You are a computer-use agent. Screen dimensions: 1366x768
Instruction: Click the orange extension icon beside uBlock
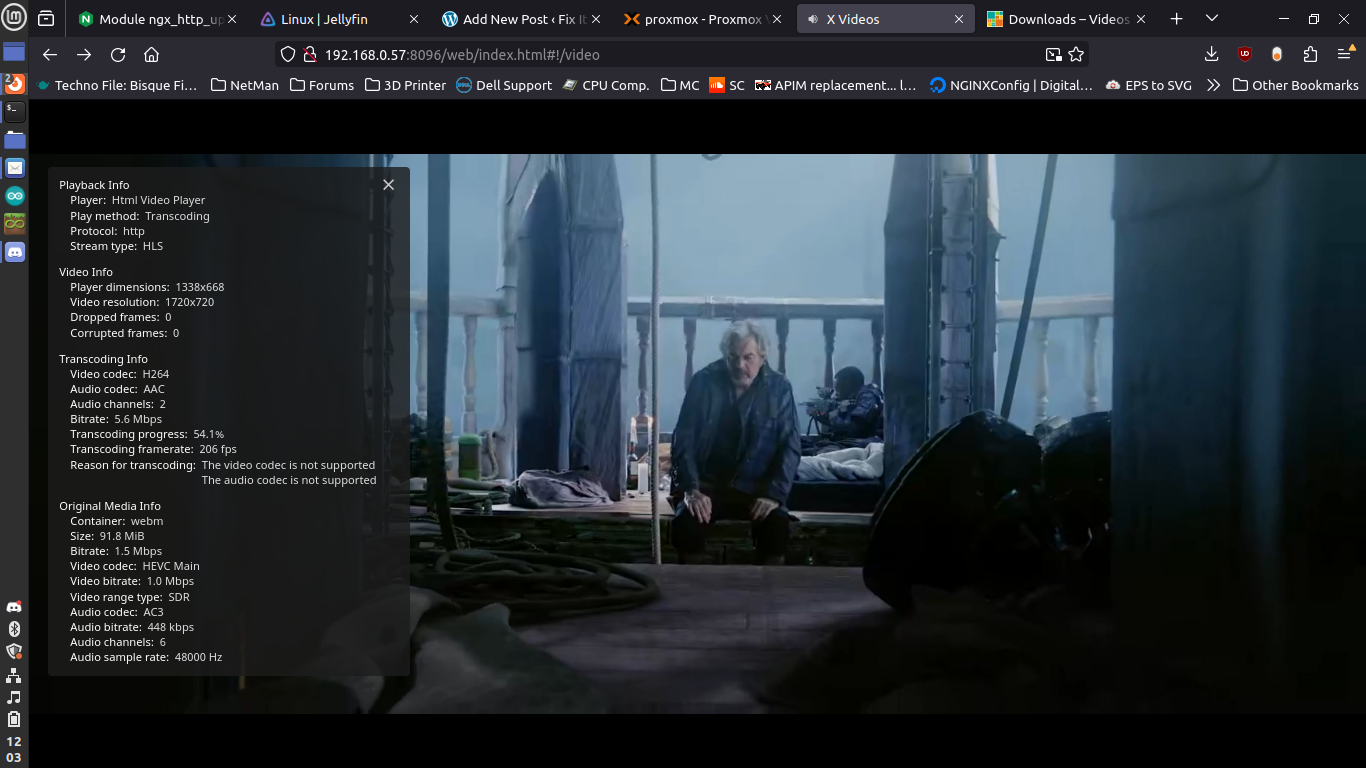click(x=1277, y=55)
